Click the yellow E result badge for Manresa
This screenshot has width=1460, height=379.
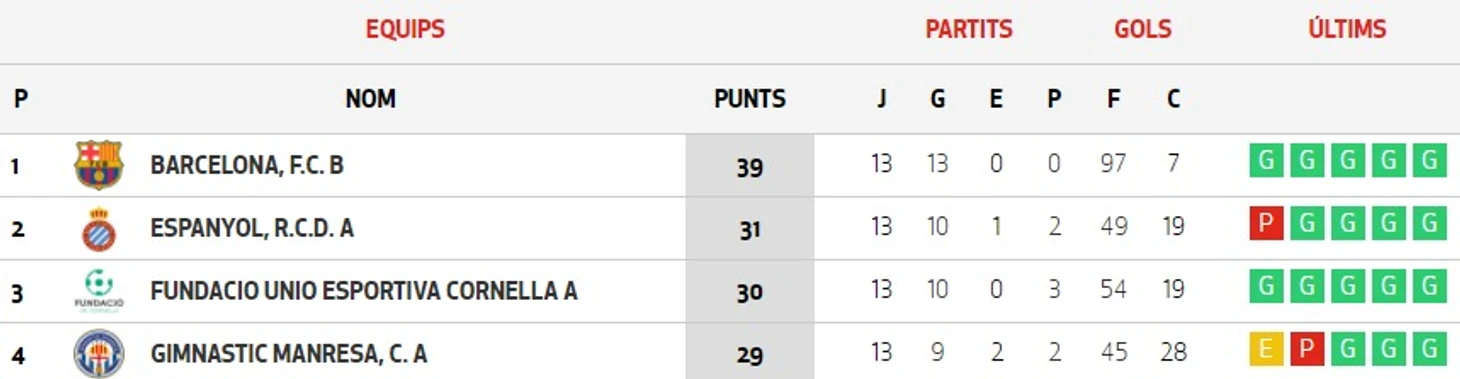click(1266, 350)
